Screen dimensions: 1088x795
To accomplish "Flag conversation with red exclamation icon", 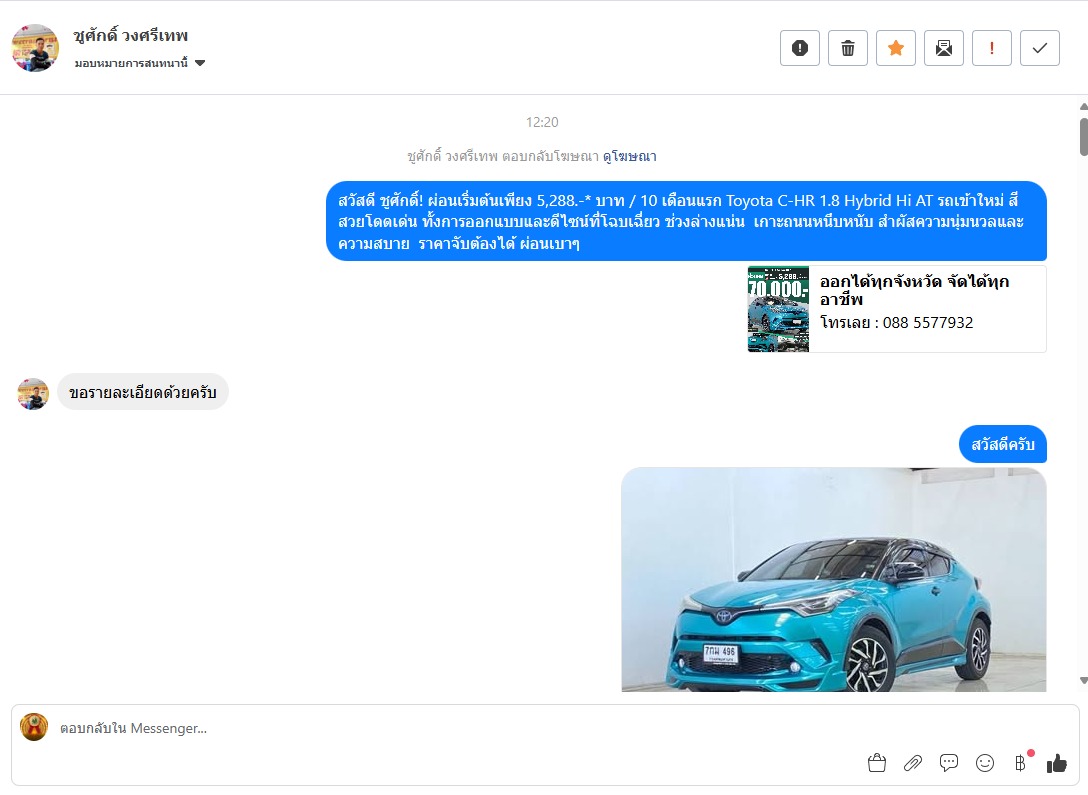I will (x=992, y=49).
